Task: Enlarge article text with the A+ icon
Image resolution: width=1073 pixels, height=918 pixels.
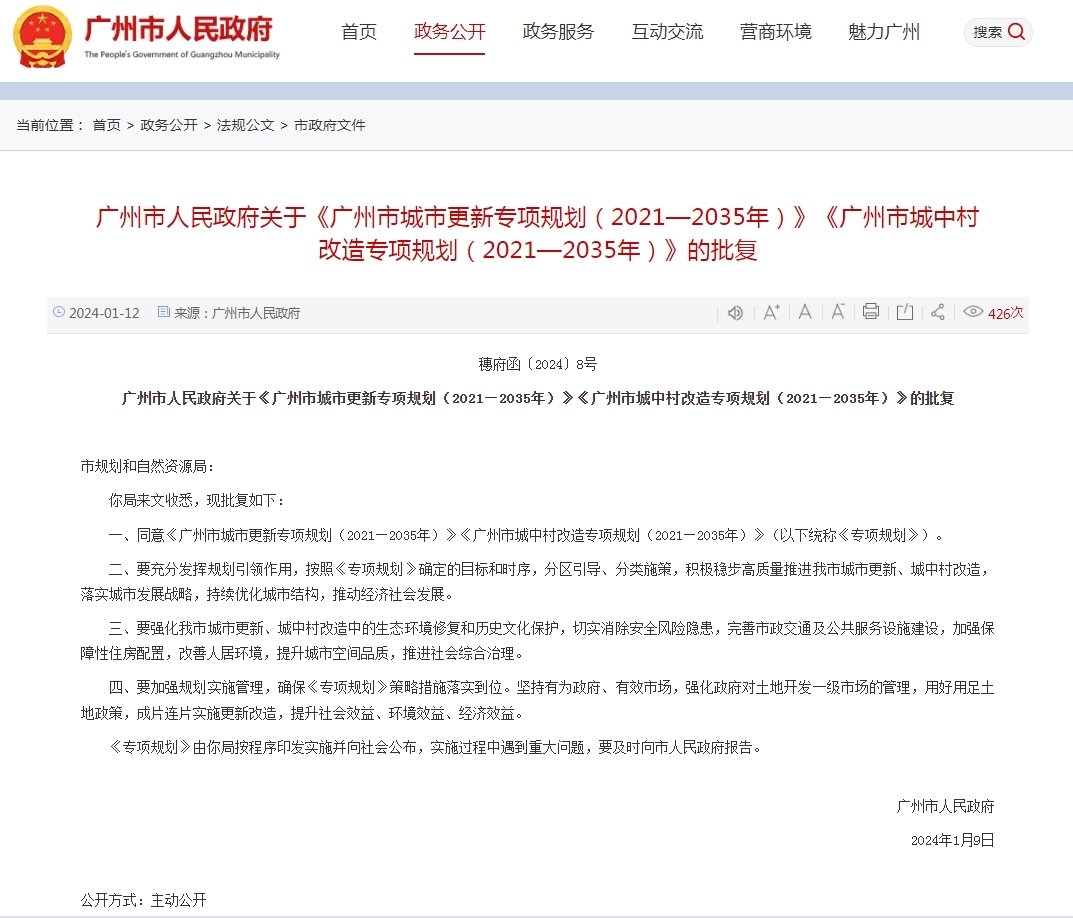Action: (x=771, y=313)
